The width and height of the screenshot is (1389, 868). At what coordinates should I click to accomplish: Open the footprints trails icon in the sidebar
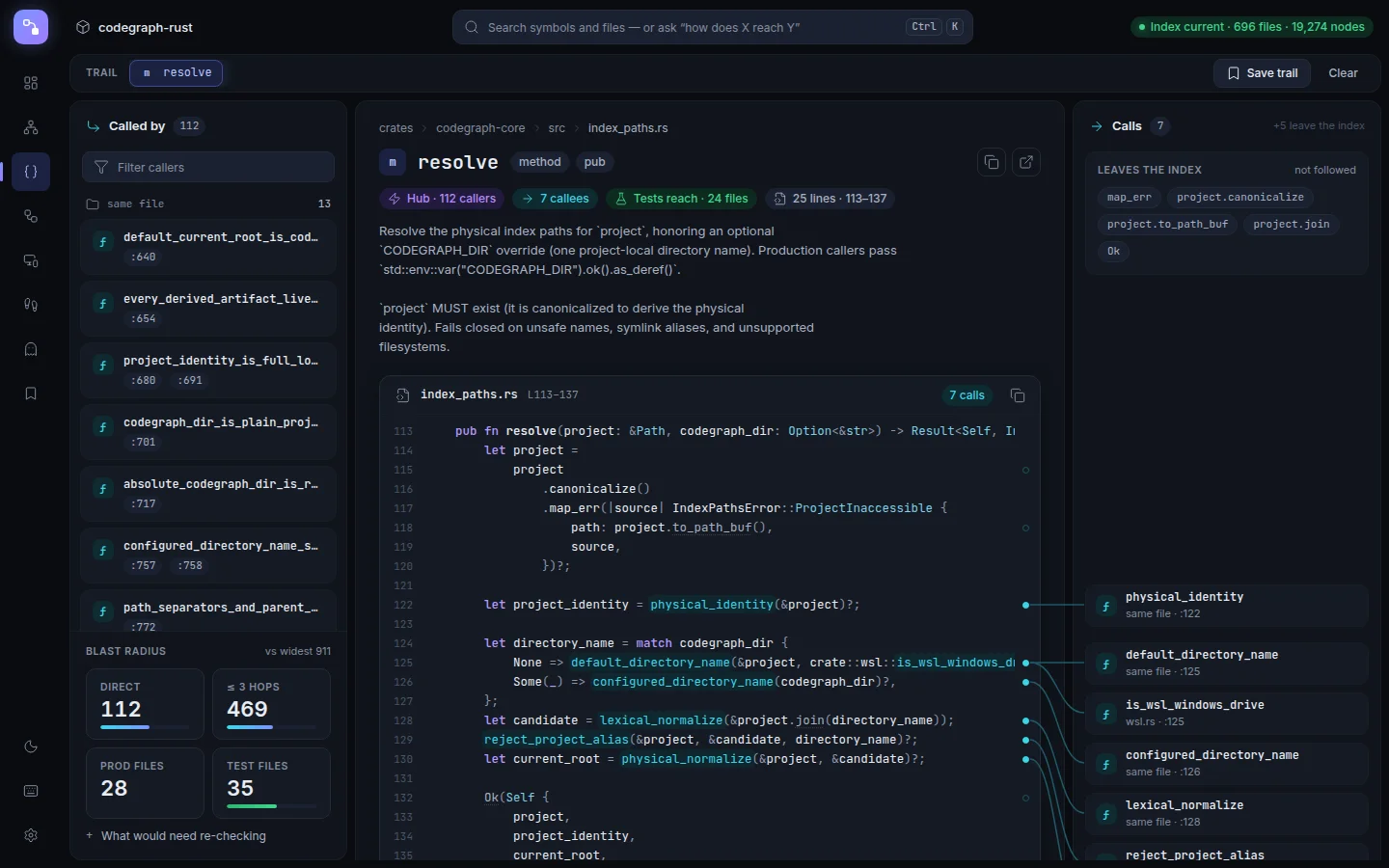[31, 305]
